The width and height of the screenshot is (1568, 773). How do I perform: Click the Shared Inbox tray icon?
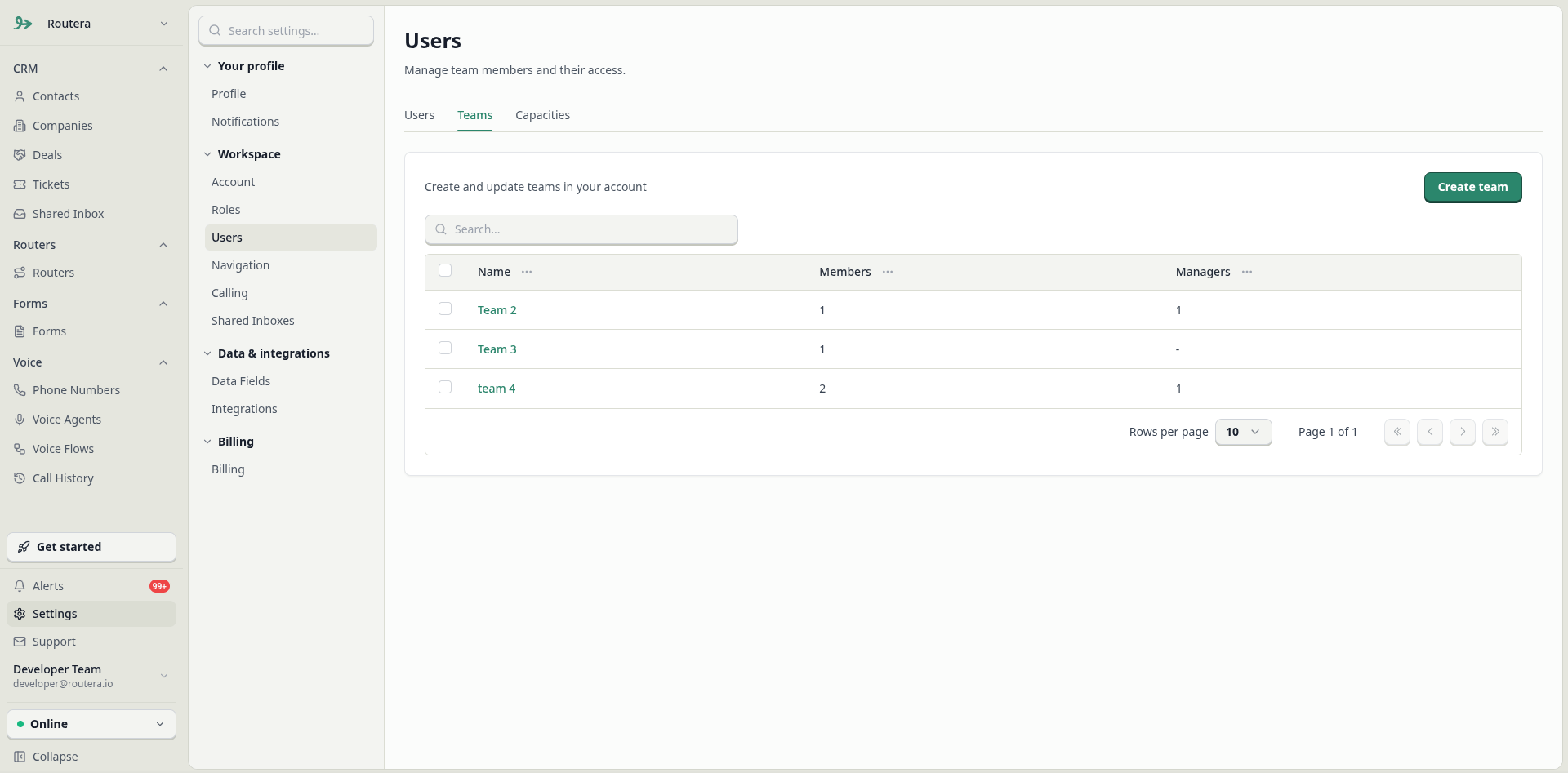pos(20,214)
